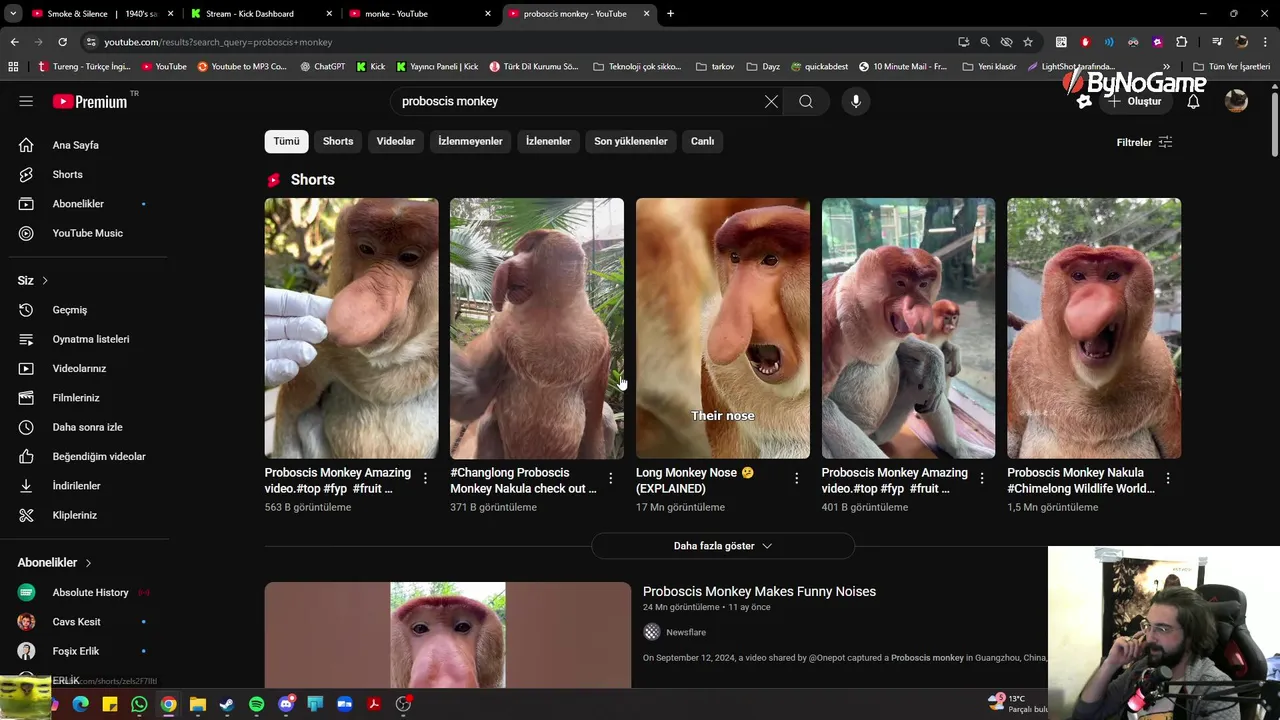Open File Explorer from the taskbar
Screen dimensions: 1280x720
pos(198,704)
